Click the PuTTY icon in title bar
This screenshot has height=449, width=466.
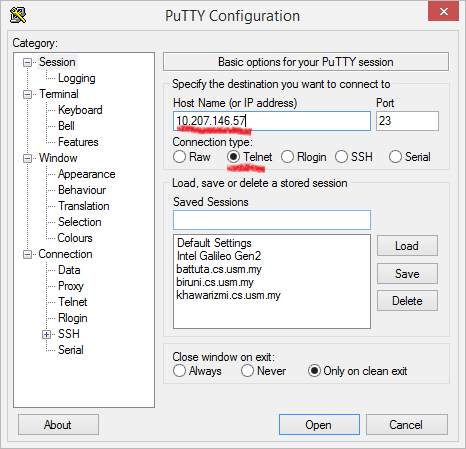(18, 15)
